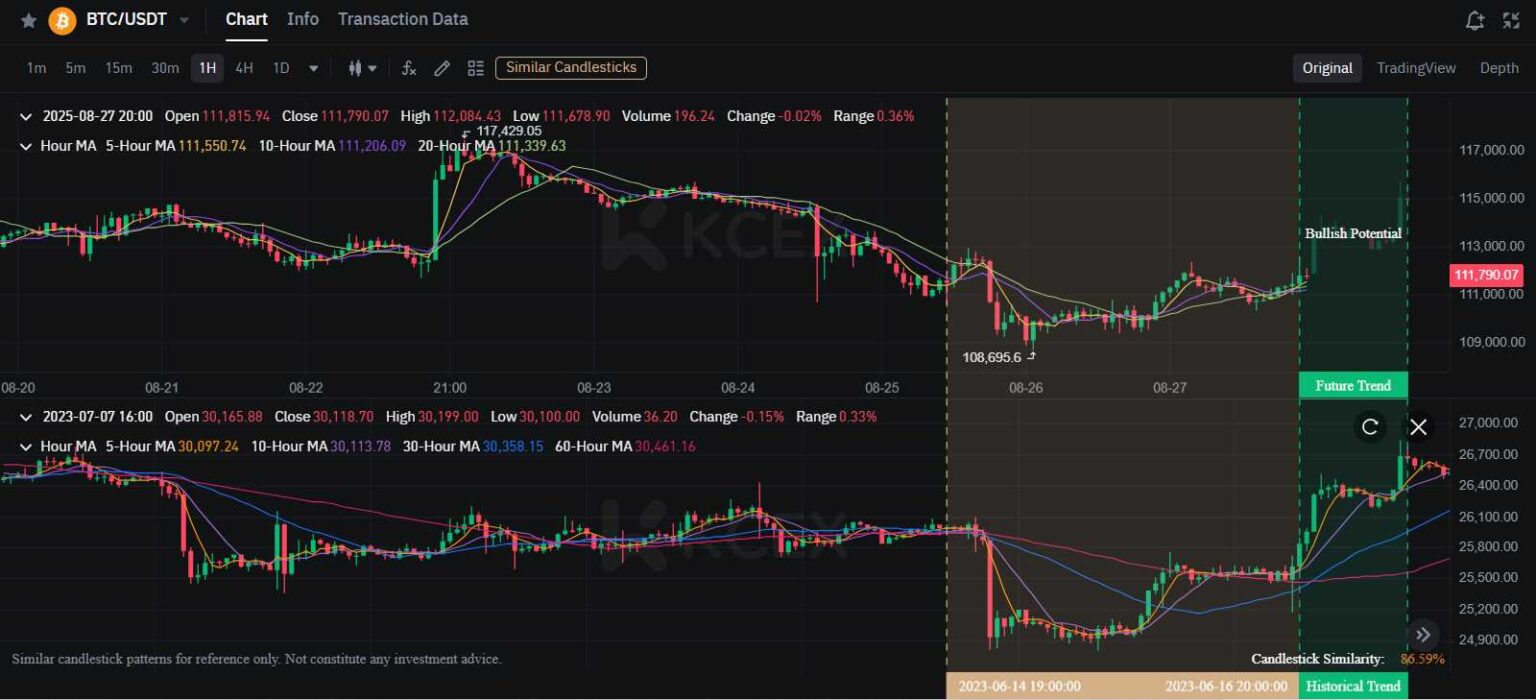Favorite BTC/USDT using the star icon
1536x700 pixels.
tap(27, 19)
